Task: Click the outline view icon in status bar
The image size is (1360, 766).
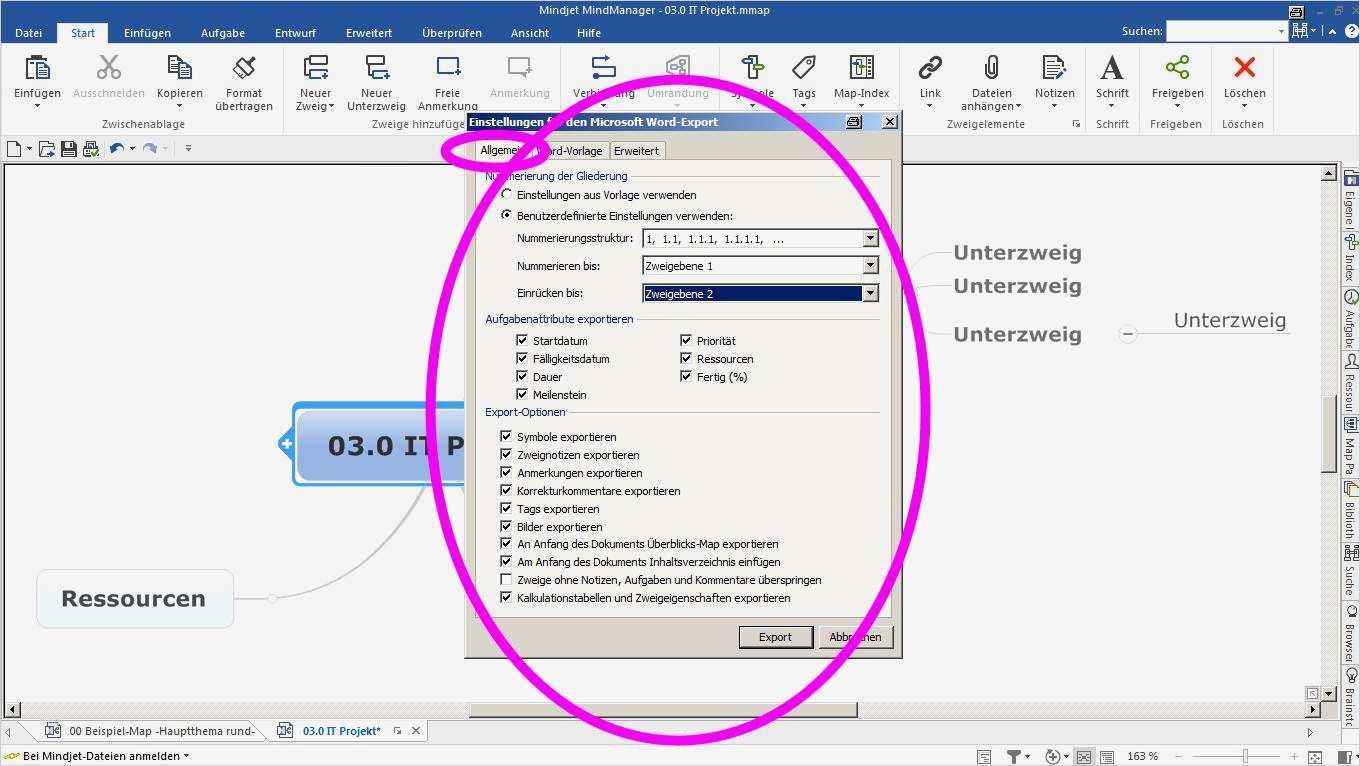Action: [1107, 757]
